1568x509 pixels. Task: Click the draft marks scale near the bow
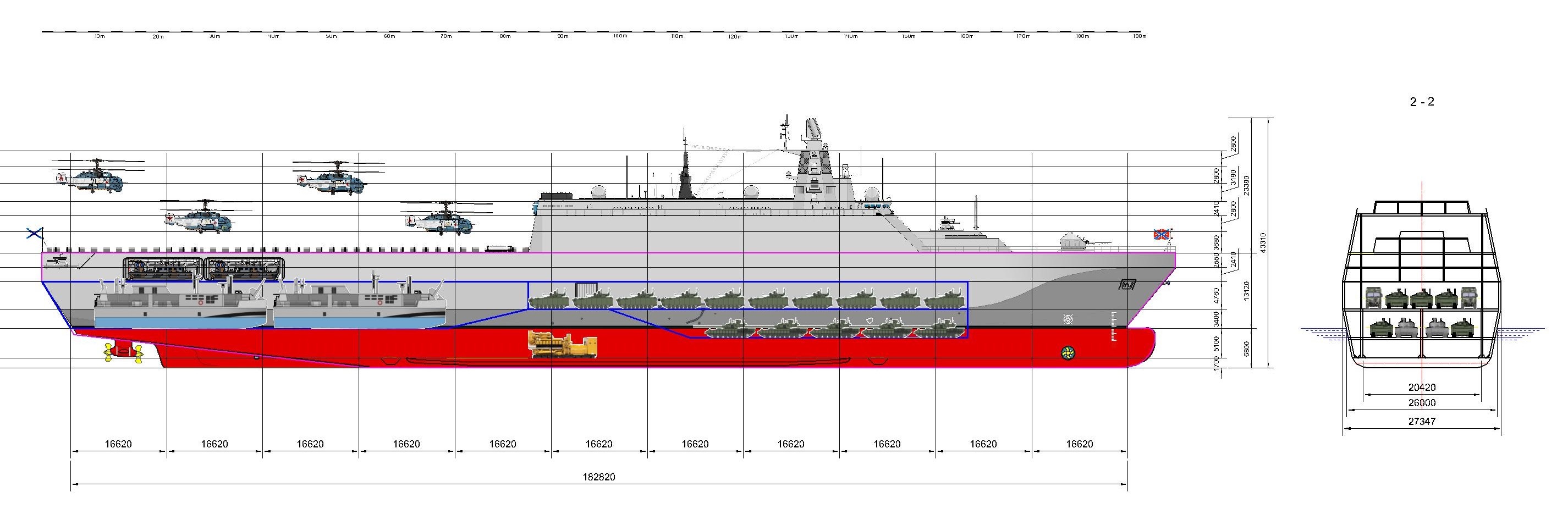coord(1113,327)
